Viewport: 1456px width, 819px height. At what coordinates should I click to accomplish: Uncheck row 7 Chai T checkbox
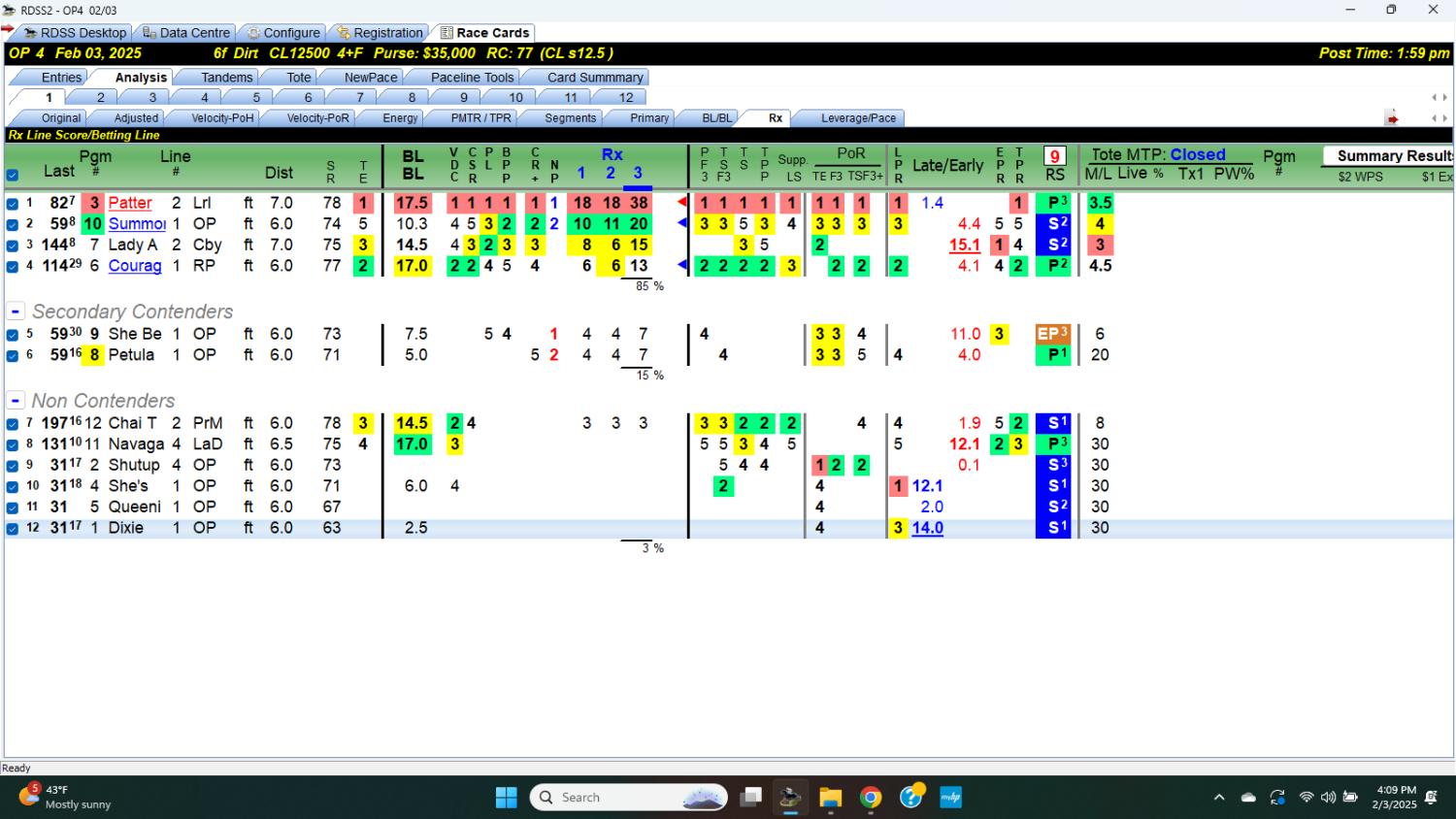tap(12, 424)
